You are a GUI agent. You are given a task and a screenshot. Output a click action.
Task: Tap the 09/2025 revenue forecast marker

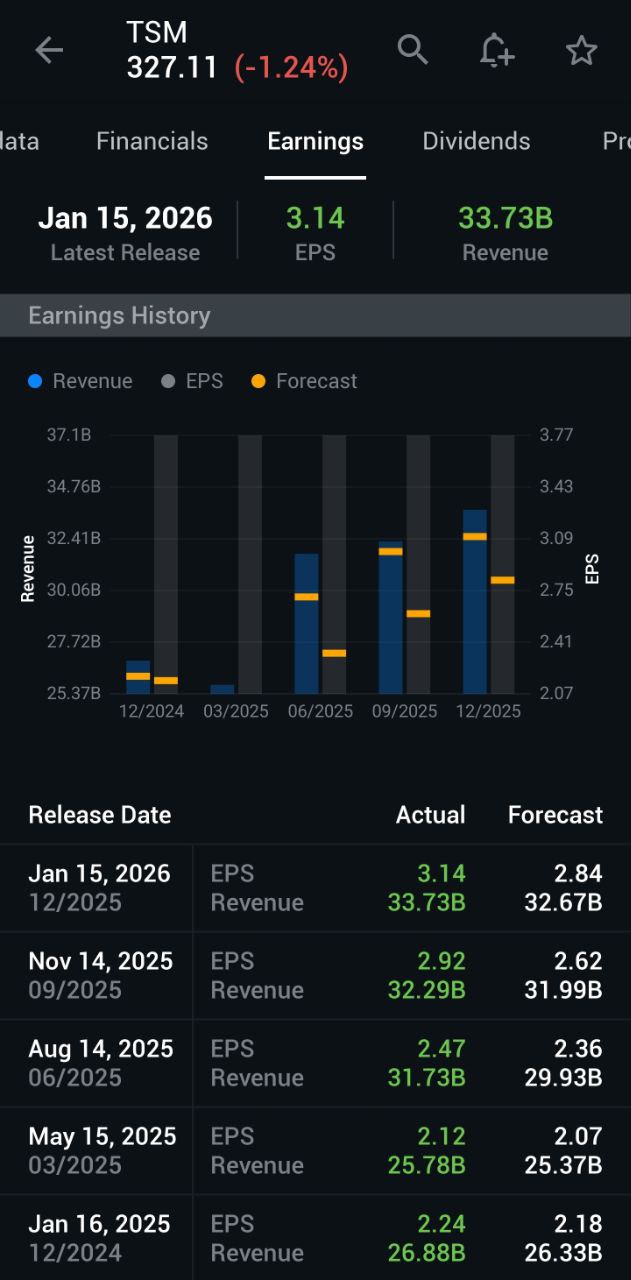pyautogui.click(x=390, y=551)
